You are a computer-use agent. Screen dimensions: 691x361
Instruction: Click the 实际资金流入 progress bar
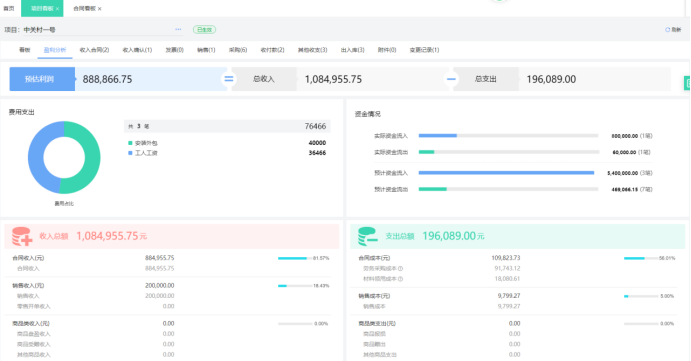pyautogui.click(x=508, y=136)
